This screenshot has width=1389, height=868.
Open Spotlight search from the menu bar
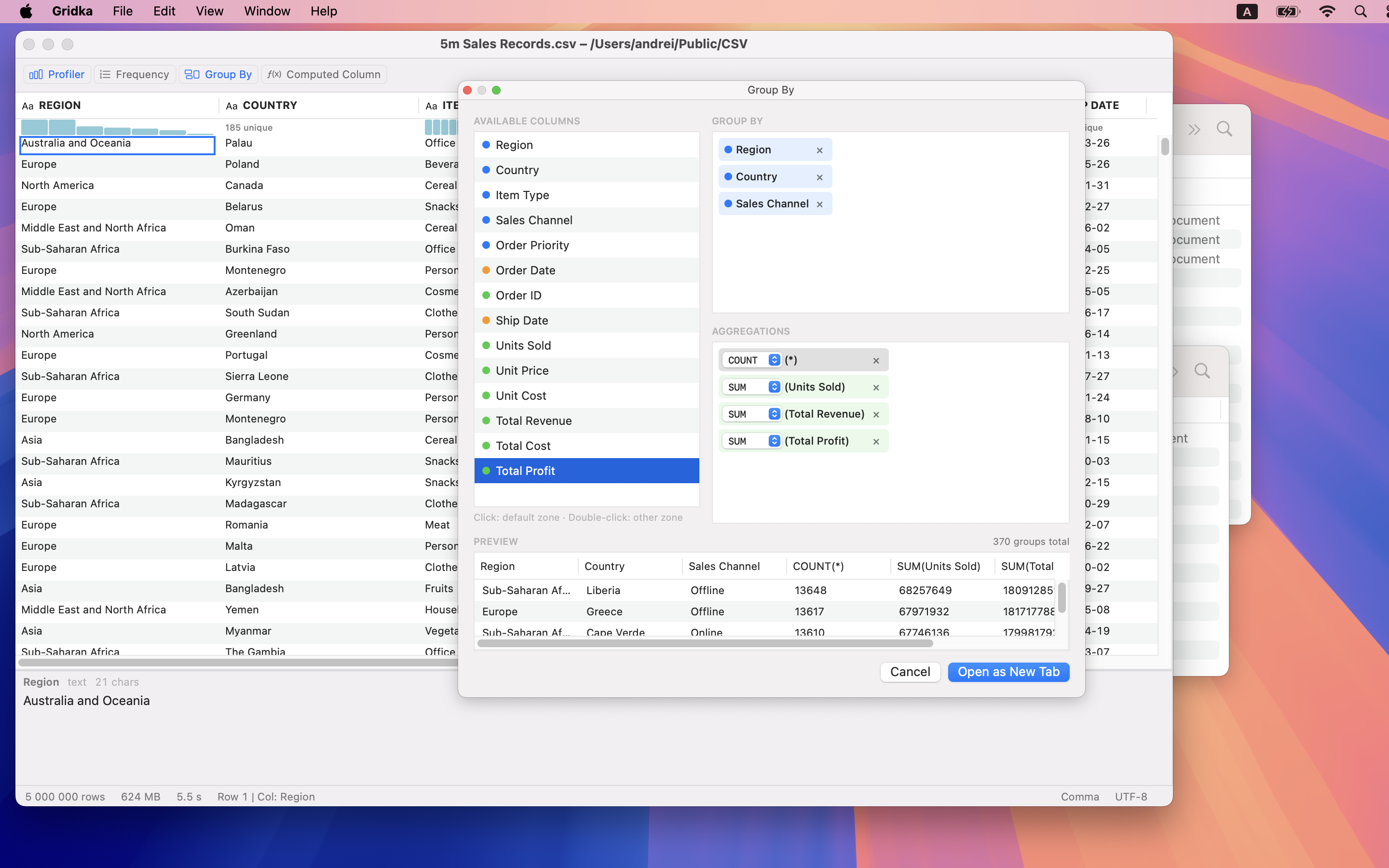(1360, 11)
